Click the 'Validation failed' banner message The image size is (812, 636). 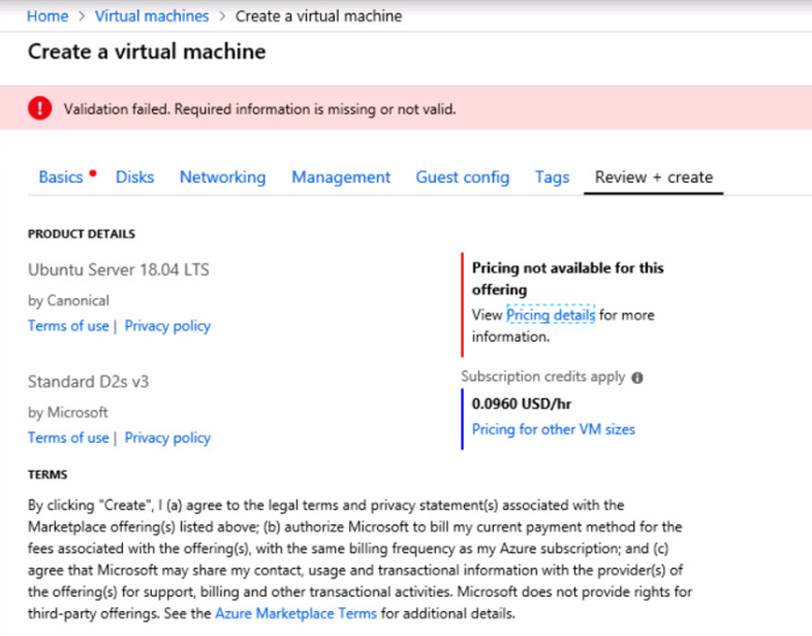point(260,109)
